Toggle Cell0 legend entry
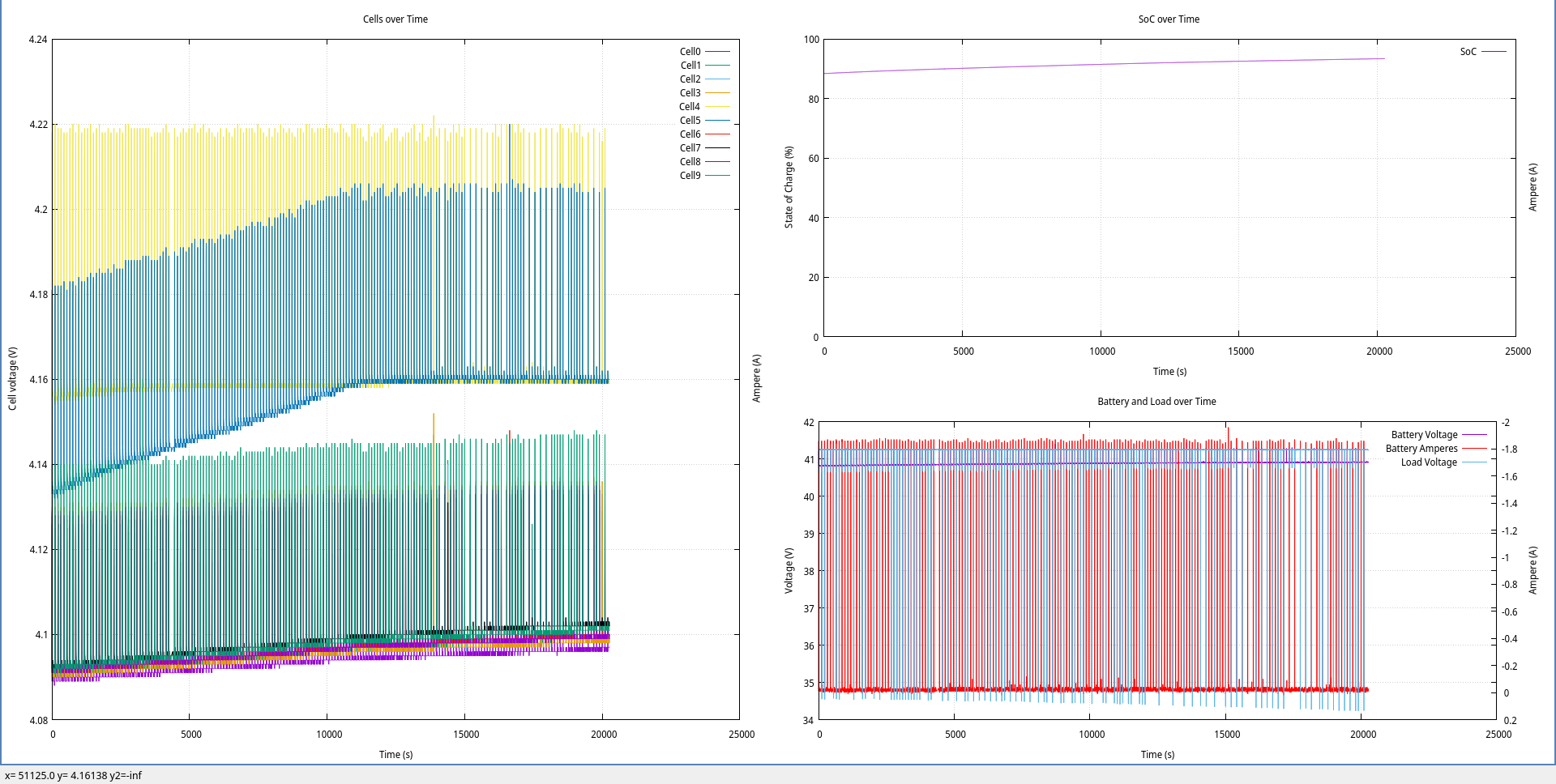This screenshot has height=784, width=1556. click(704, 52)
